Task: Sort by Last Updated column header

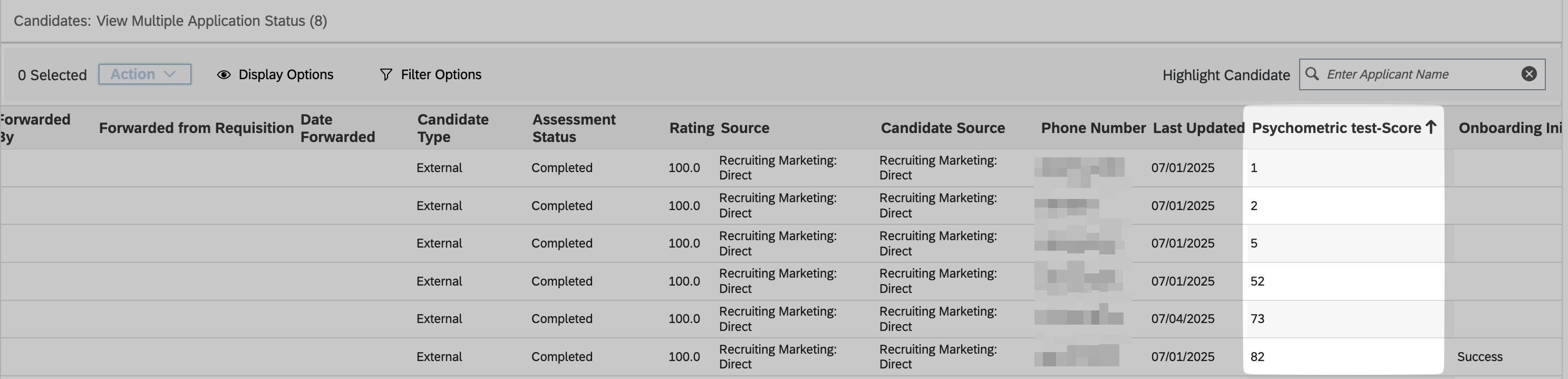Action: coord(1198,128)
